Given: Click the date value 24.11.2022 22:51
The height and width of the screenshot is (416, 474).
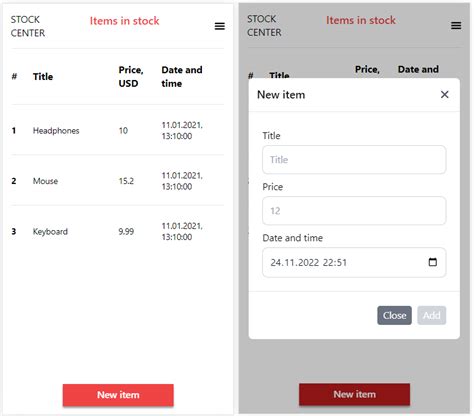Looking at the screenshot, I should point(308,263).
